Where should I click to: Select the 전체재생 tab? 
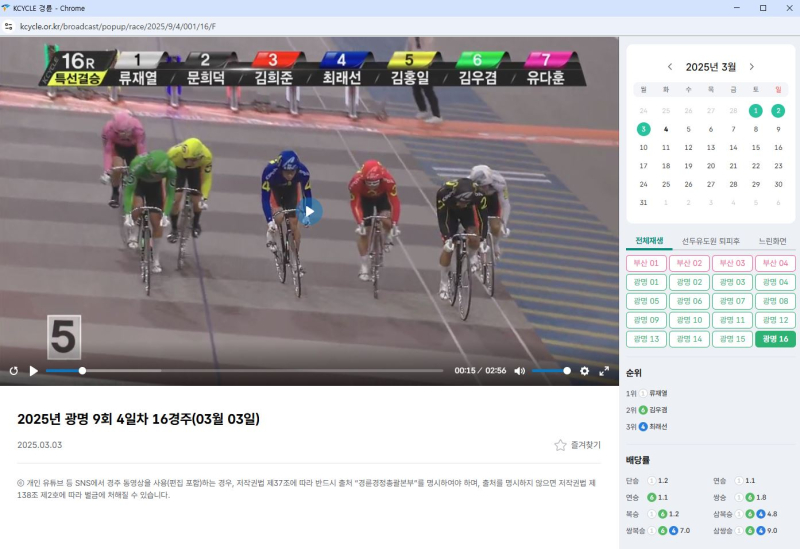point(649,241)
